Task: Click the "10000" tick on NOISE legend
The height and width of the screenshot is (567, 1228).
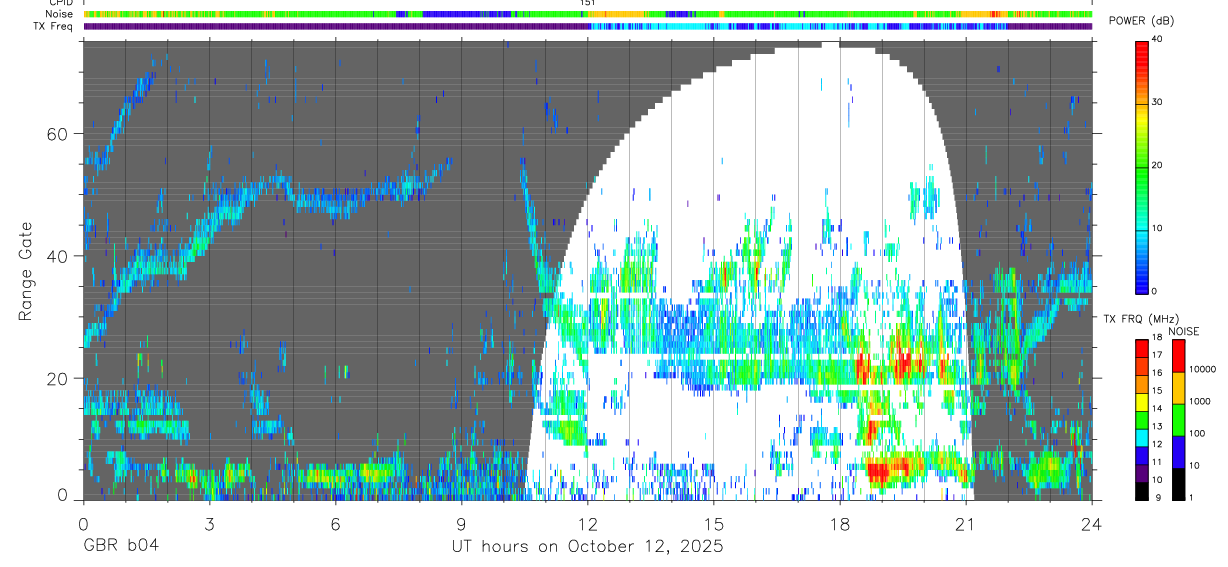Action: (1203, 369)
